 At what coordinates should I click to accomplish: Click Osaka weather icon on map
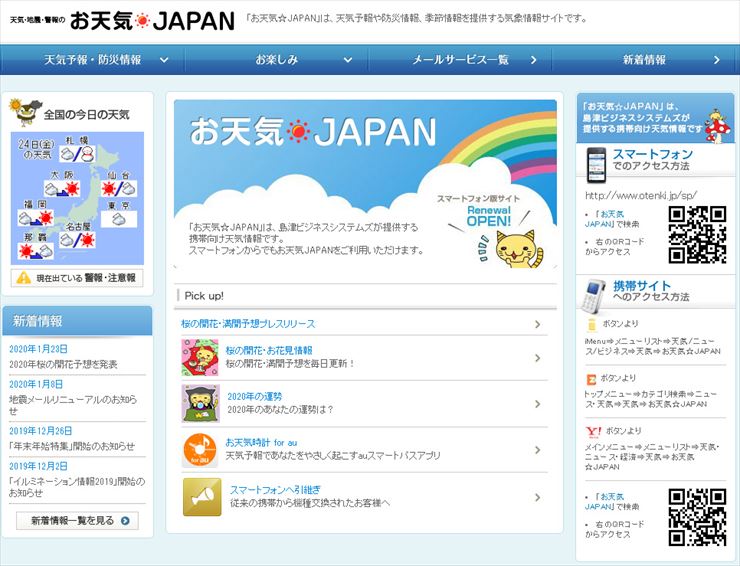pyautogui.click(x=62, y=188)
